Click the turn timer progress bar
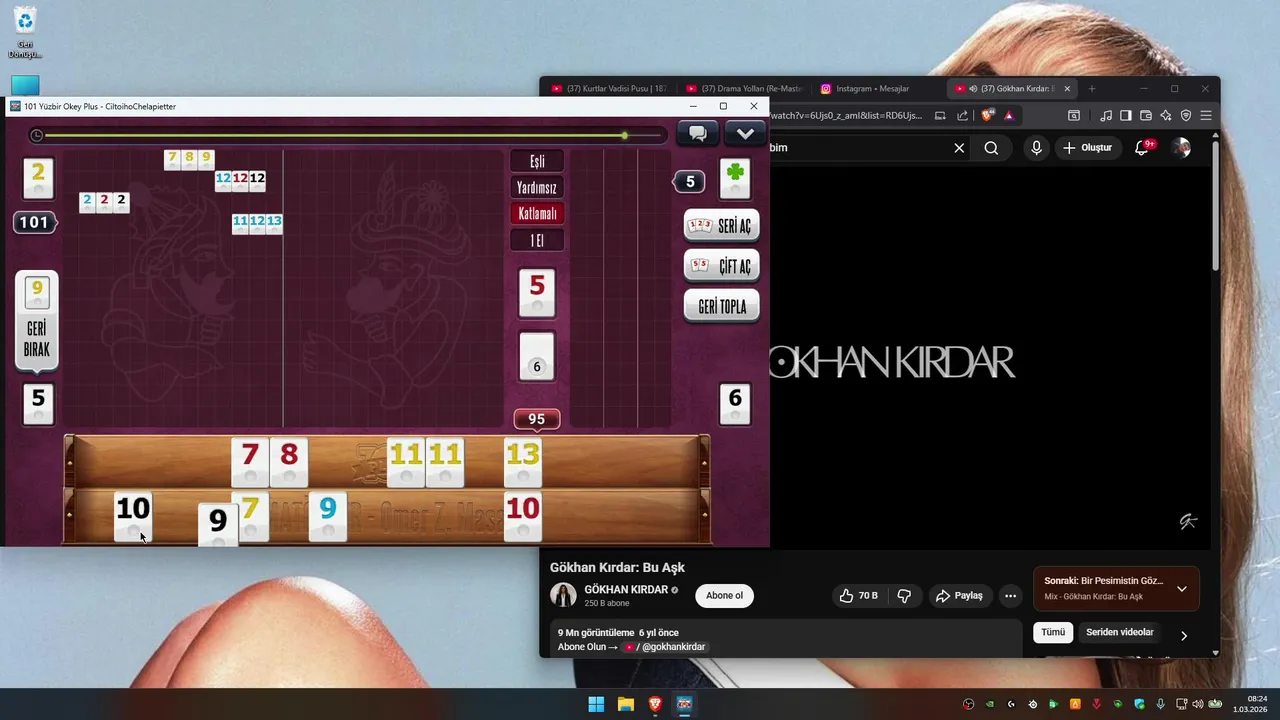Screen dimensions: 1280x720 pos(354,135)
